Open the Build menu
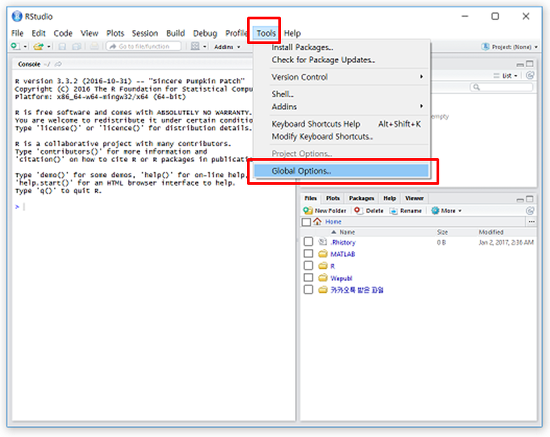This screenshot has height=437, width=550. [175, 33]
